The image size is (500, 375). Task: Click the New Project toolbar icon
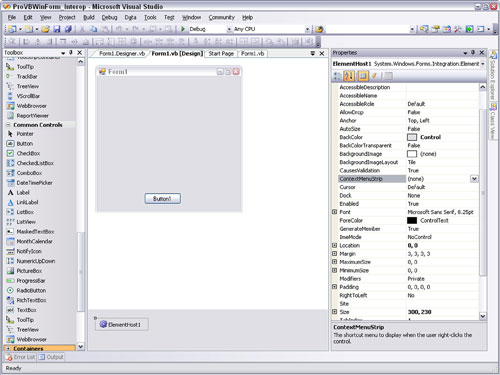tap(12, 29)
